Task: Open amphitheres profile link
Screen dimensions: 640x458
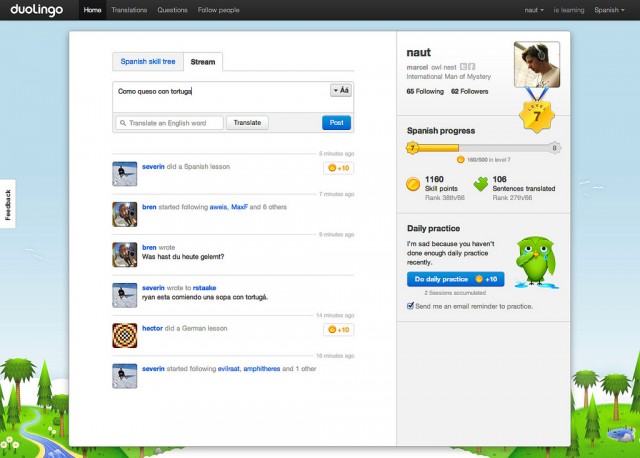Action: coord(262,369)
